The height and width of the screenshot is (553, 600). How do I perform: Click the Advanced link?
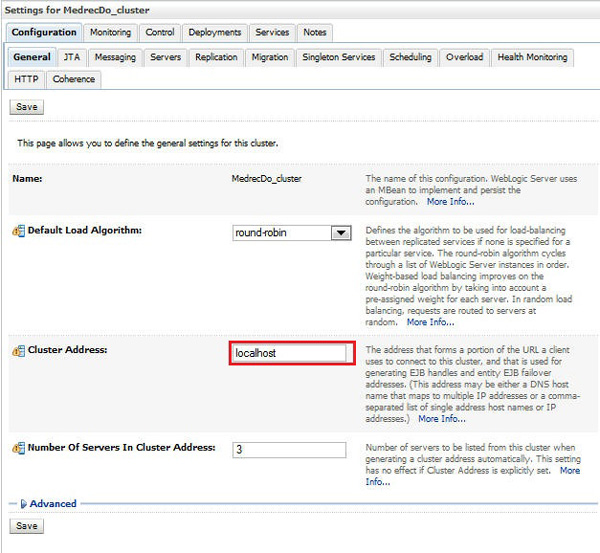pos(53,504)
